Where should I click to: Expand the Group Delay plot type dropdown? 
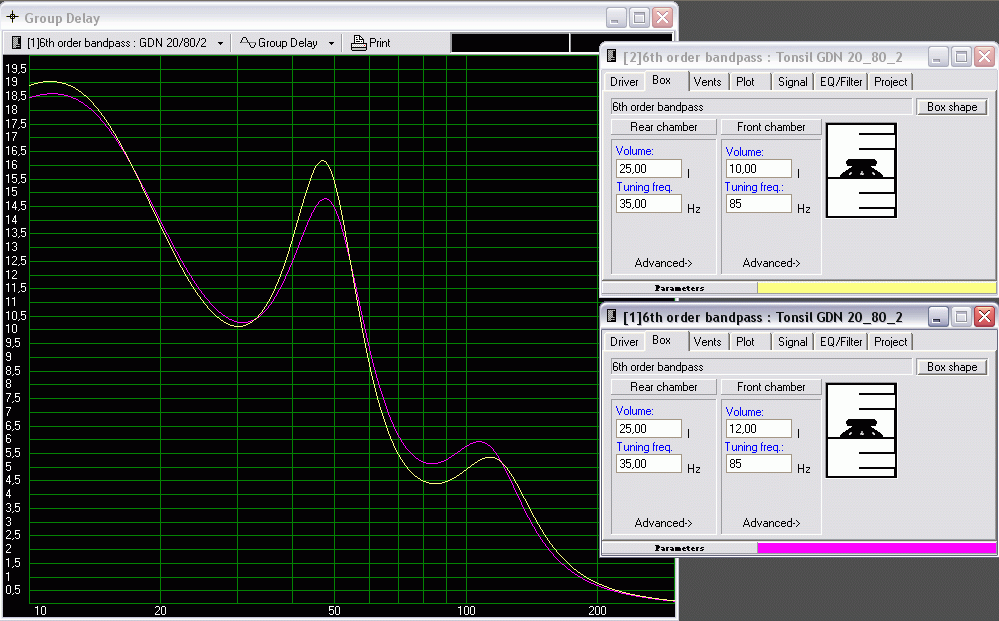(x=331, y=44)
